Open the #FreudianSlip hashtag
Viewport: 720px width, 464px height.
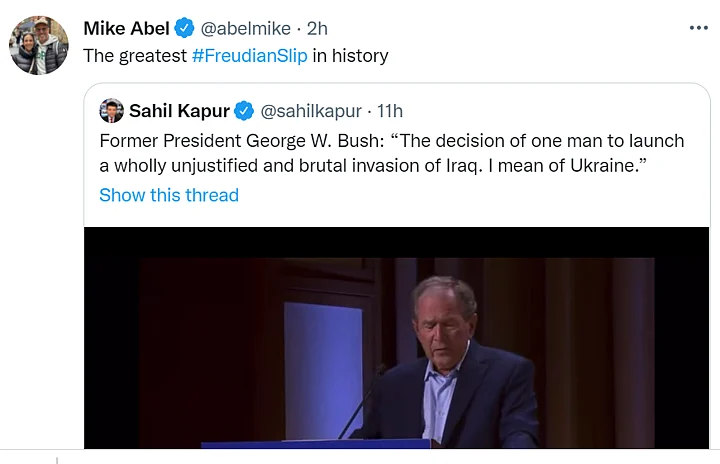tap(249, 56)
